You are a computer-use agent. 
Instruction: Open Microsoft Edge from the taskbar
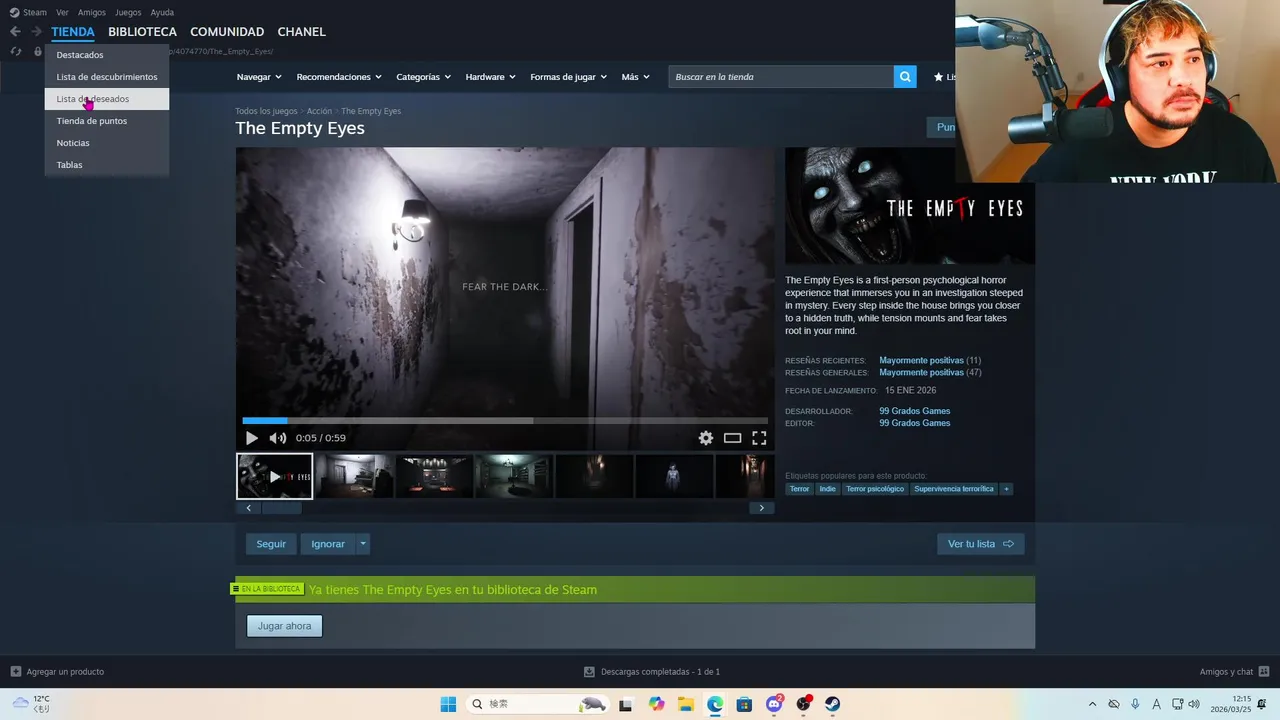click(x=715, y=704)
